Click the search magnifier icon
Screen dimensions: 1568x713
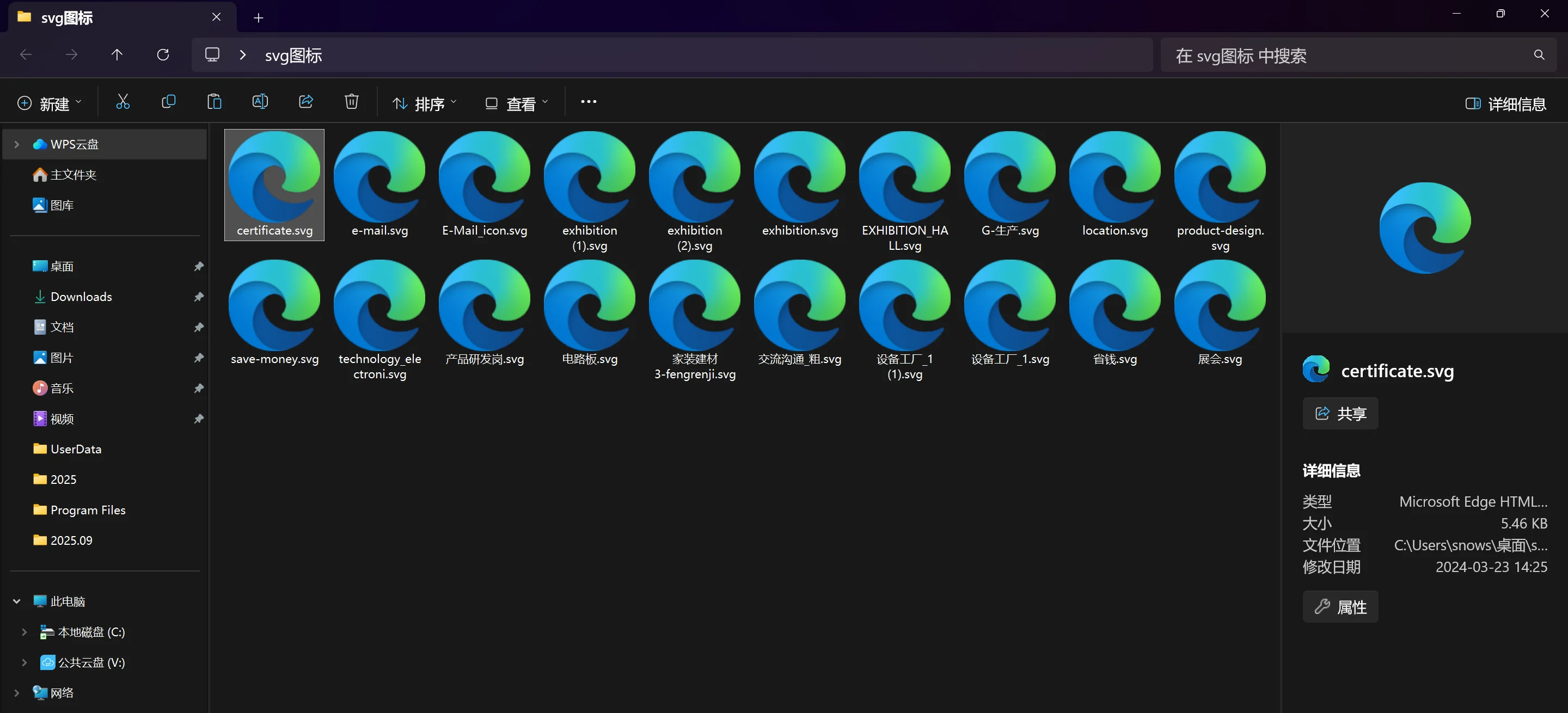[x=1539, y=55]
